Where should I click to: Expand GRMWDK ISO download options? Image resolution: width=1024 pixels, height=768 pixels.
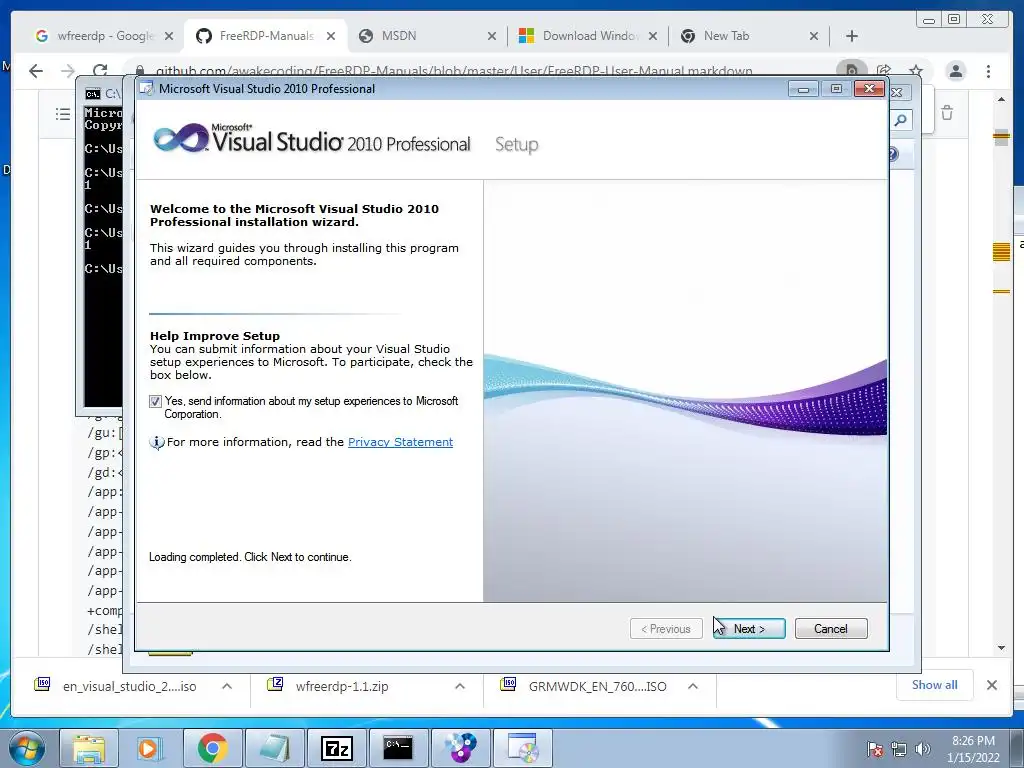tap(693, 686)
